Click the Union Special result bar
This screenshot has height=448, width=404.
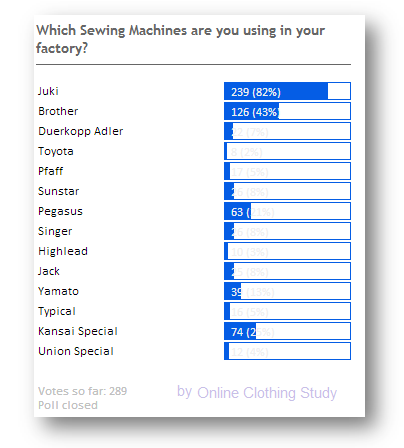pyautogui.click(x=287, y=351)
